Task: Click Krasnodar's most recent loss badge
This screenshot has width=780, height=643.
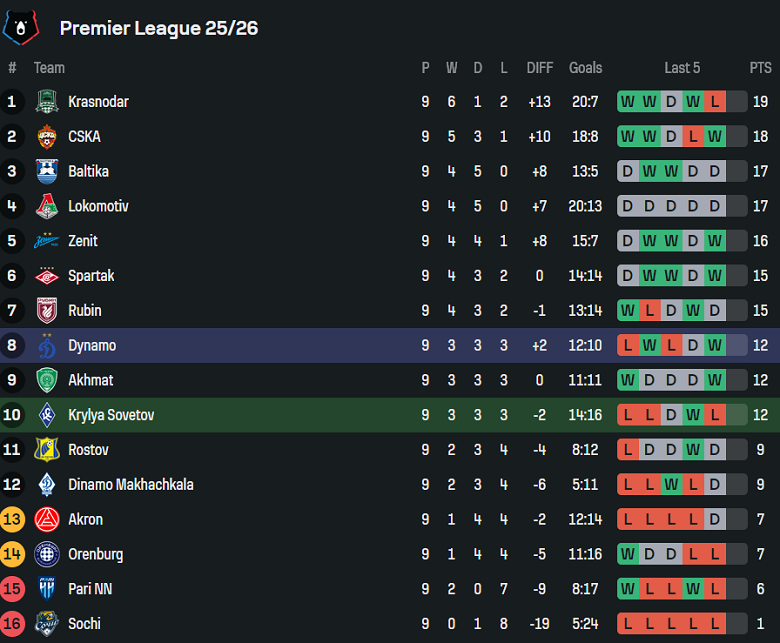Action: click(x=715, y=101)
